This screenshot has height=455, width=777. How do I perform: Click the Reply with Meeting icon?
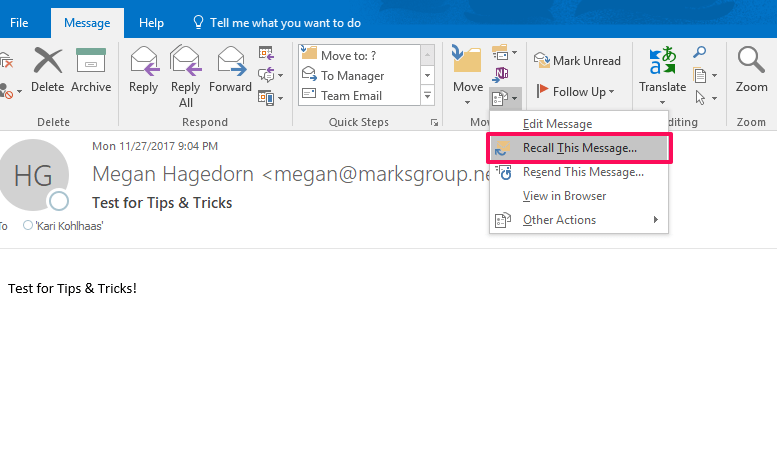pos(266,53)
